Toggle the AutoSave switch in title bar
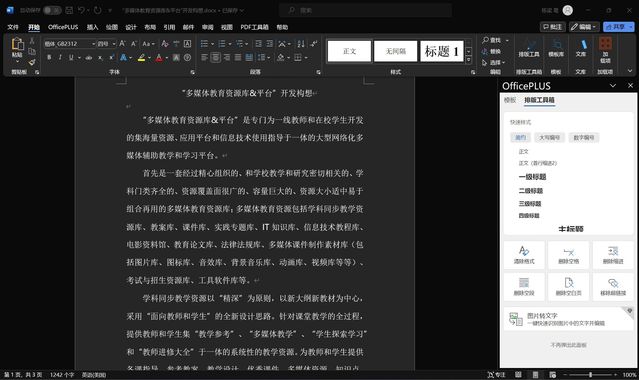Screen dimensions: 639x380 pos(52,10)
